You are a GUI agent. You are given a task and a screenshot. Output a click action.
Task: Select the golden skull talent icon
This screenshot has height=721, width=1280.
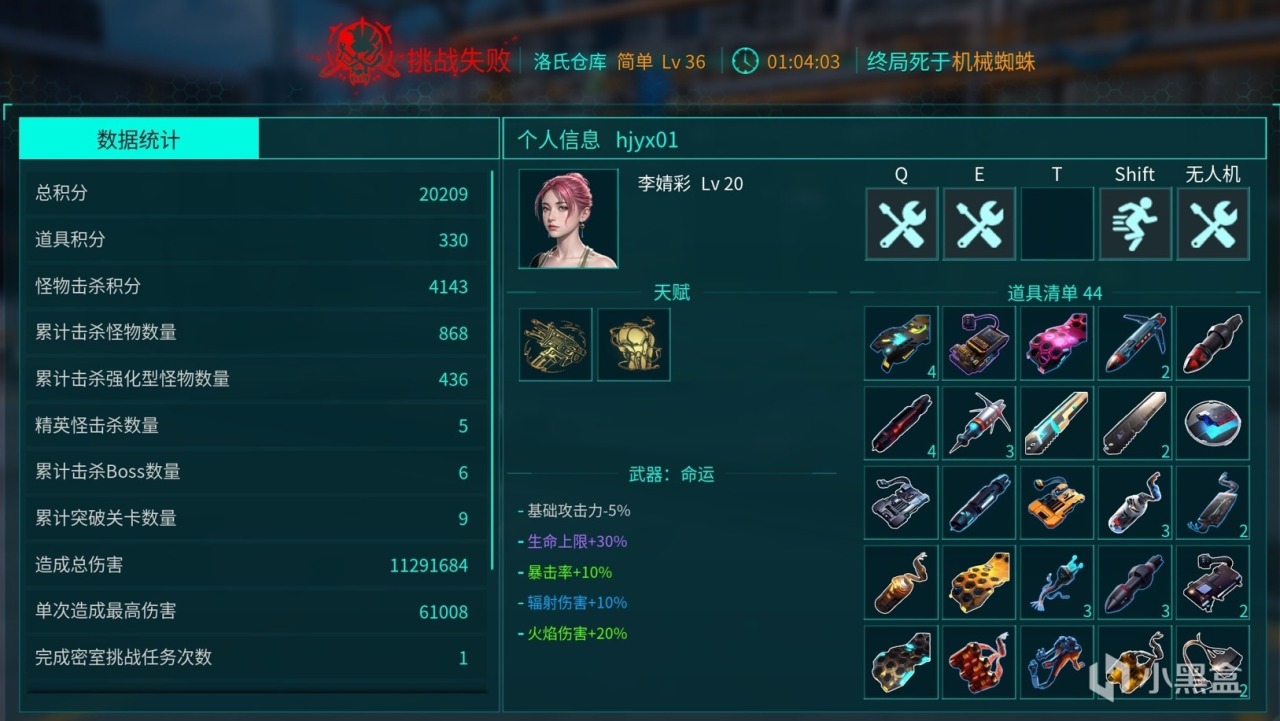click(634, 344)
